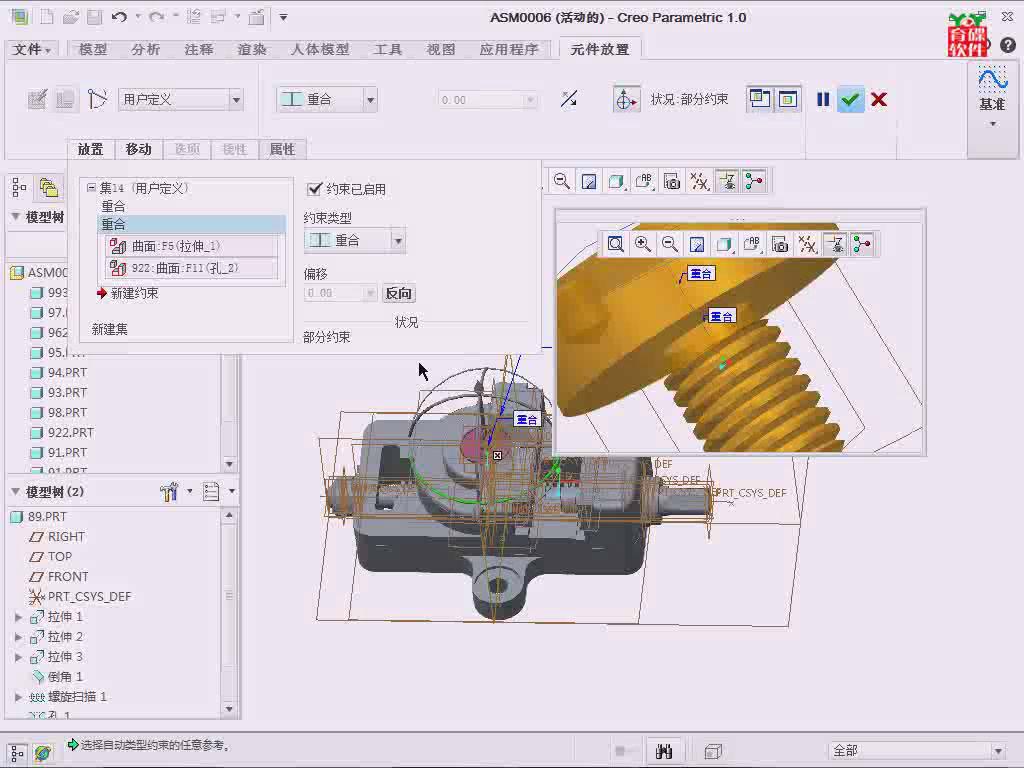The image size is (1024, 768).
Task: Expand the 拉伸 1 feature node
Action: coord(18,616)
